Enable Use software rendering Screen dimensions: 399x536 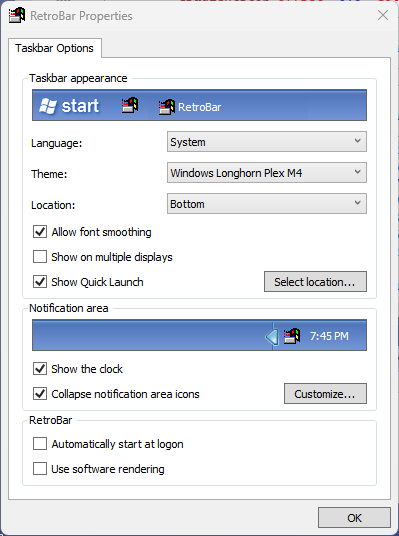coord(40,469)
